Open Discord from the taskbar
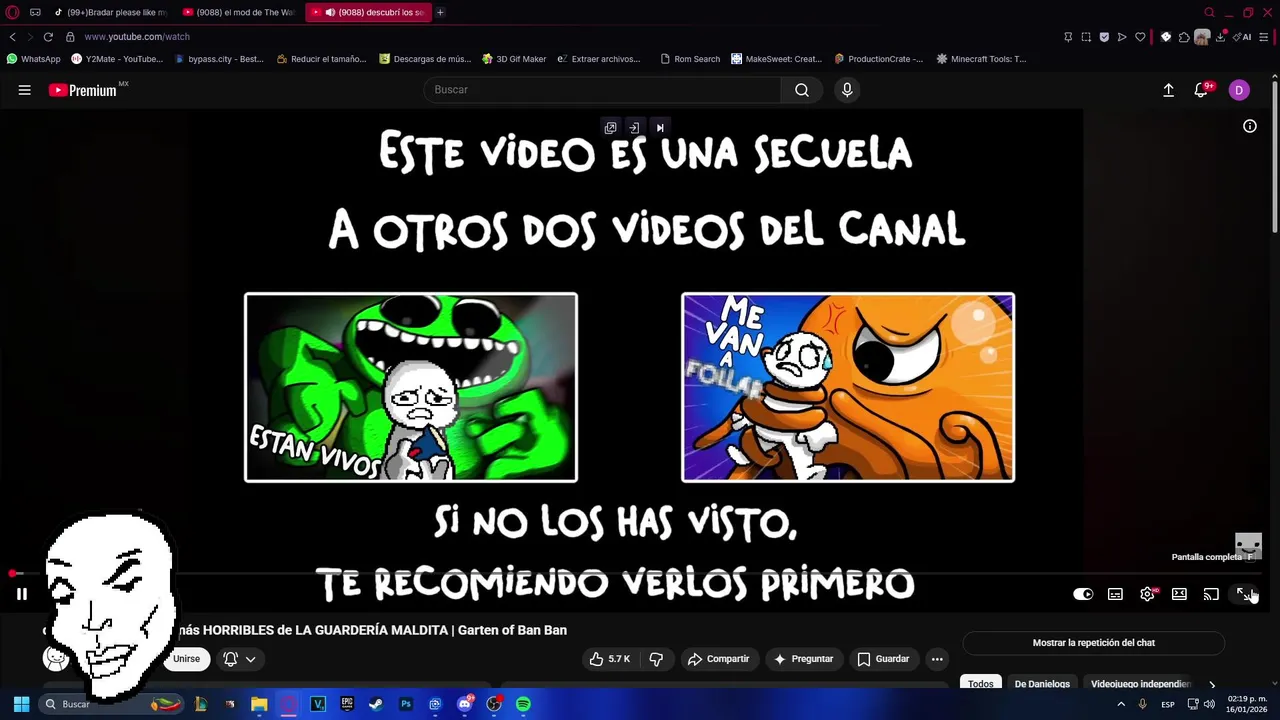1280x720 pixels. [464, 704]
